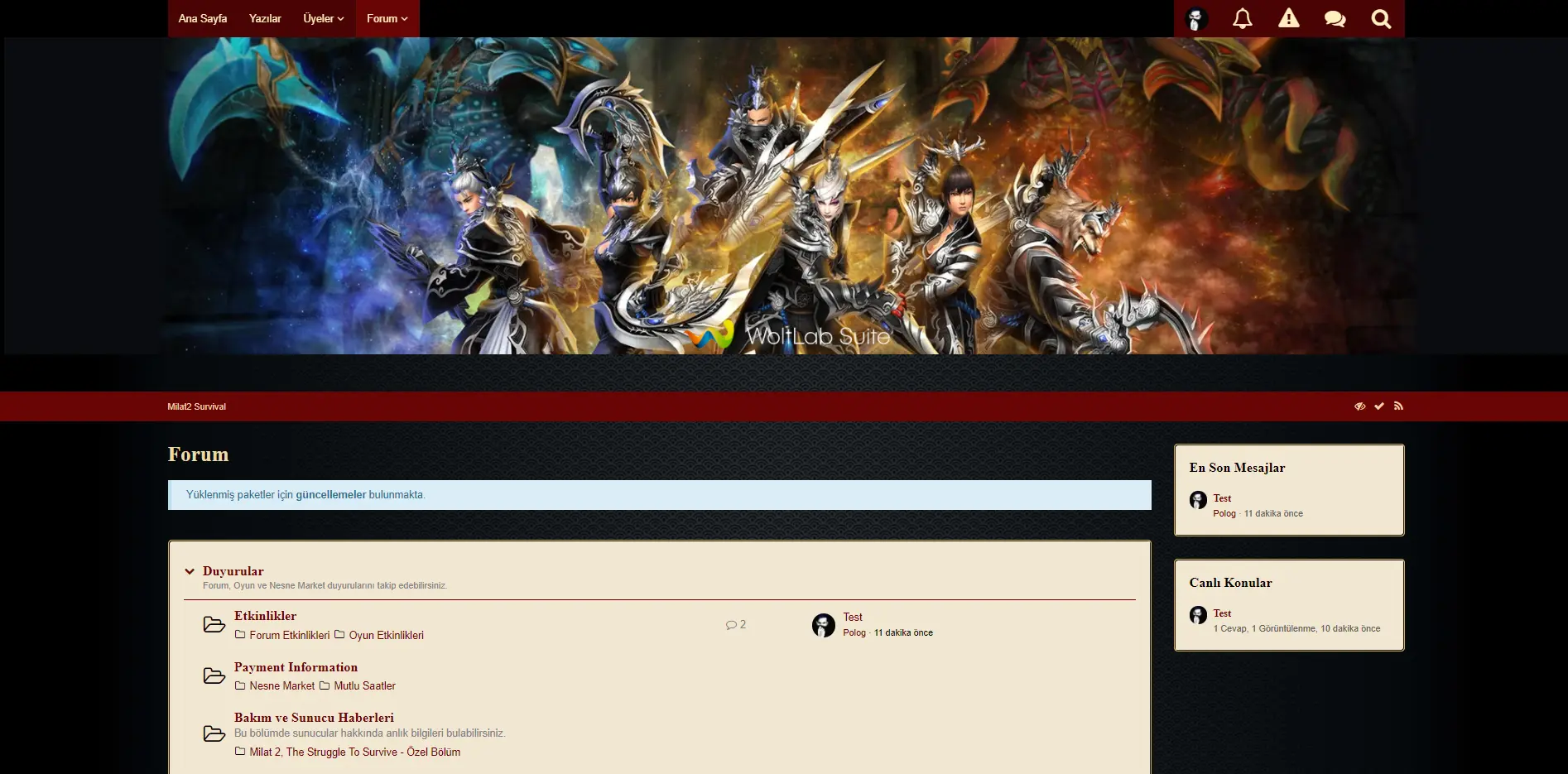Open Test thread in Canlı Konular

(1222, 613)
